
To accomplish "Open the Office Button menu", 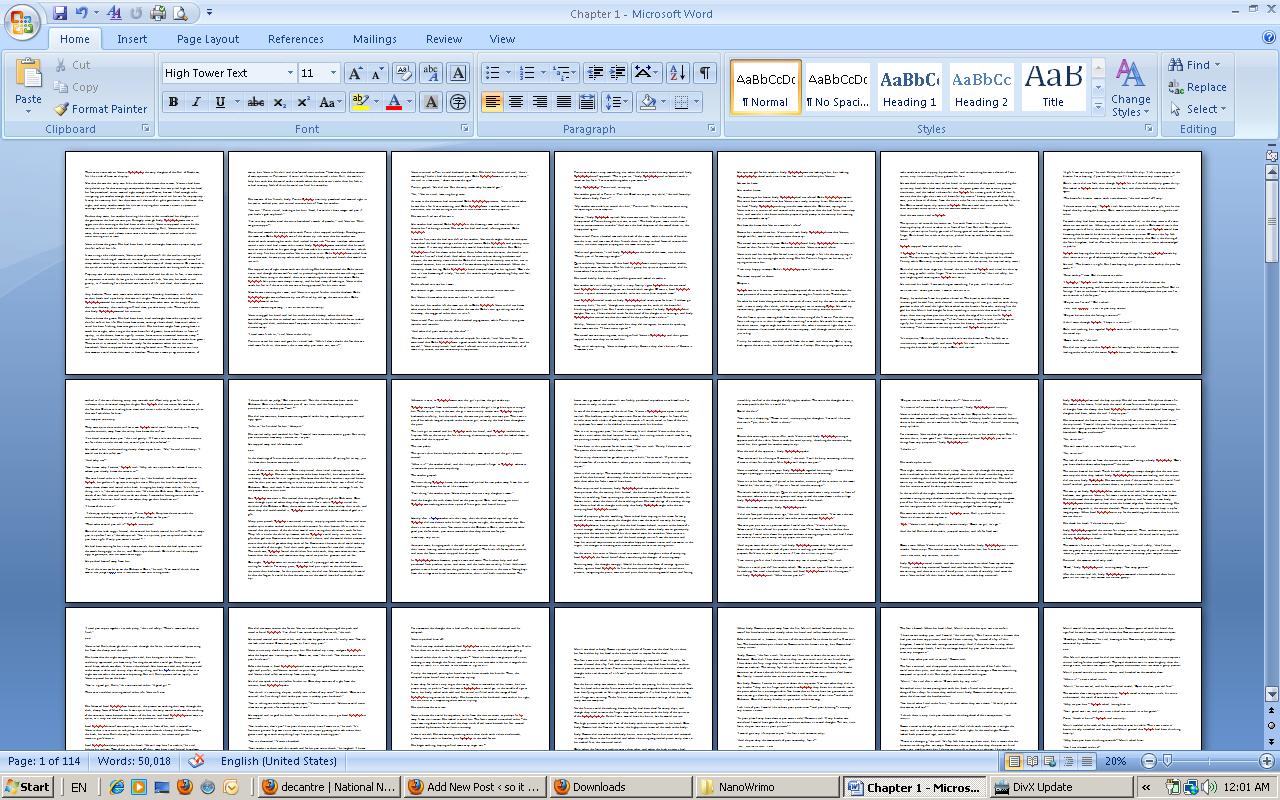I will (22, 20).
